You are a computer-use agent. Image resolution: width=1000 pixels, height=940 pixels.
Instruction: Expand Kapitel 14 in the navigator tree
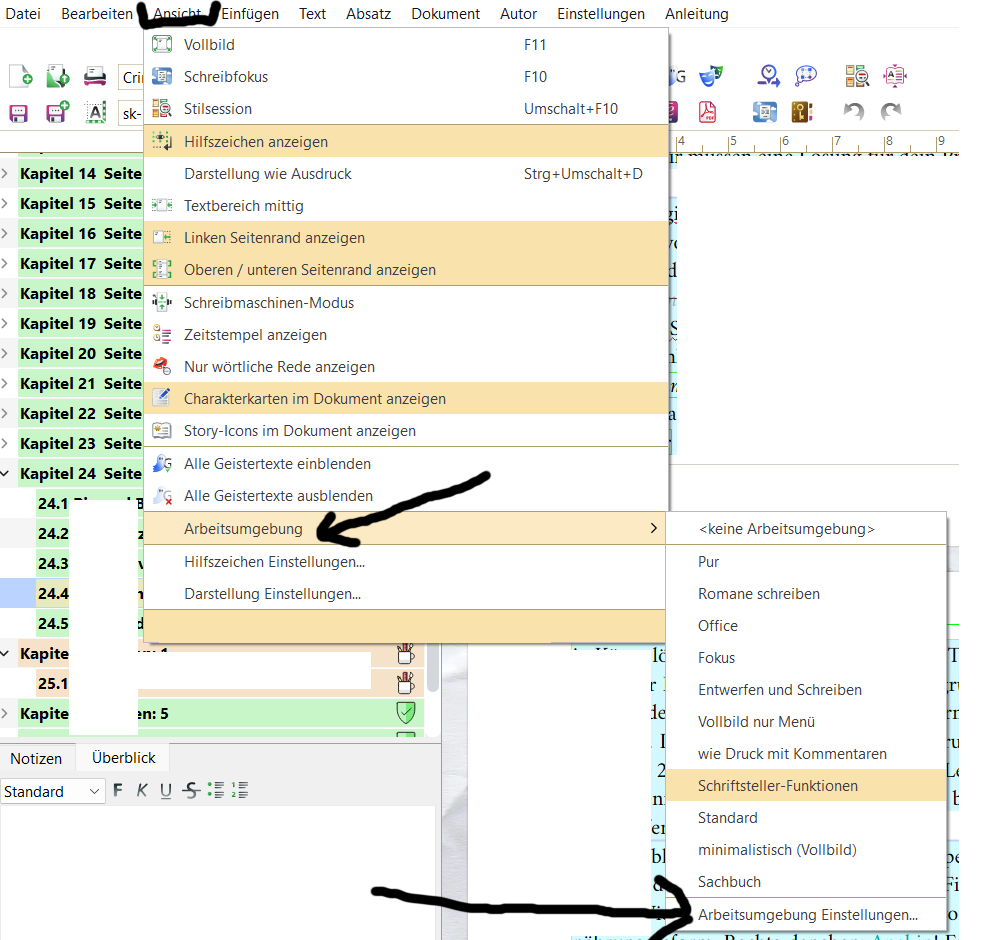[6, 174]
